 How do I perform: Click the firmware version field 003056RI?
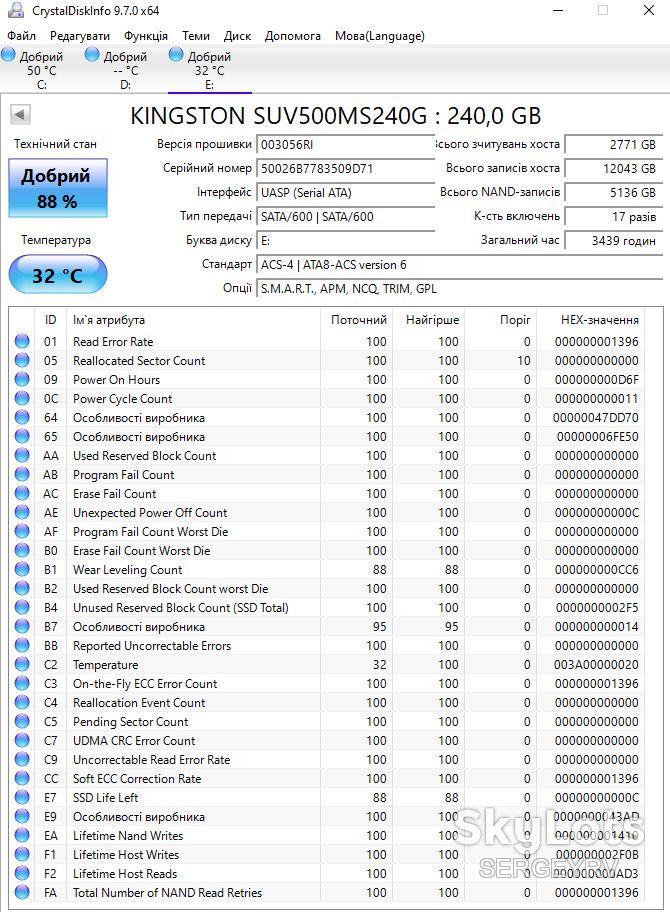[345, 145]
